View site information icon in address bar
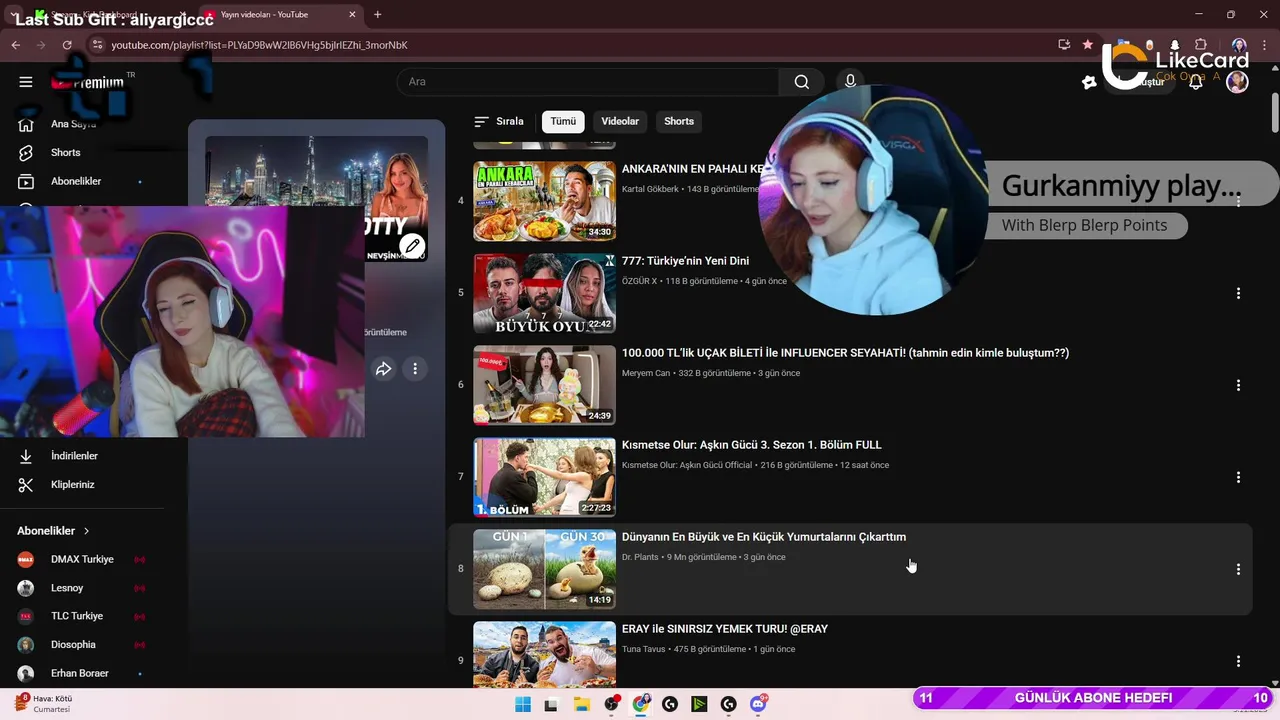 pyautogui.click(x=97, y=45)
